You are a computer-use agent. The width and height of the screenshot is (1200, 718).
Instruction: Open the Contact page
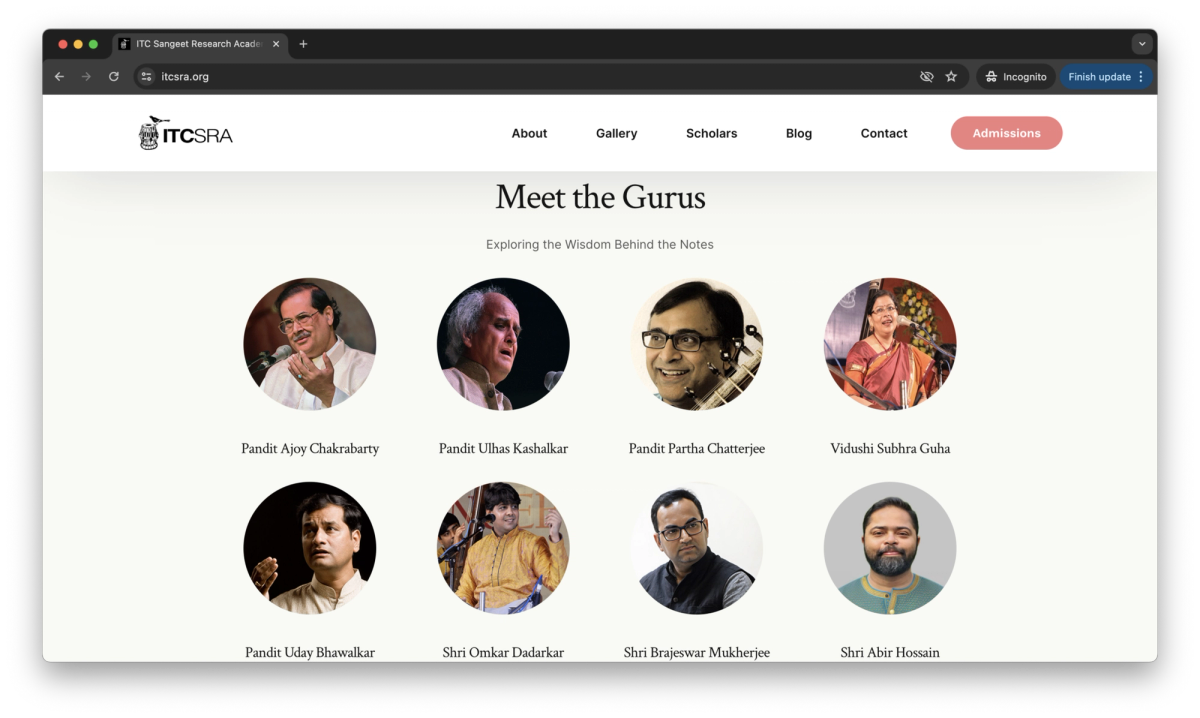(884, 133)
